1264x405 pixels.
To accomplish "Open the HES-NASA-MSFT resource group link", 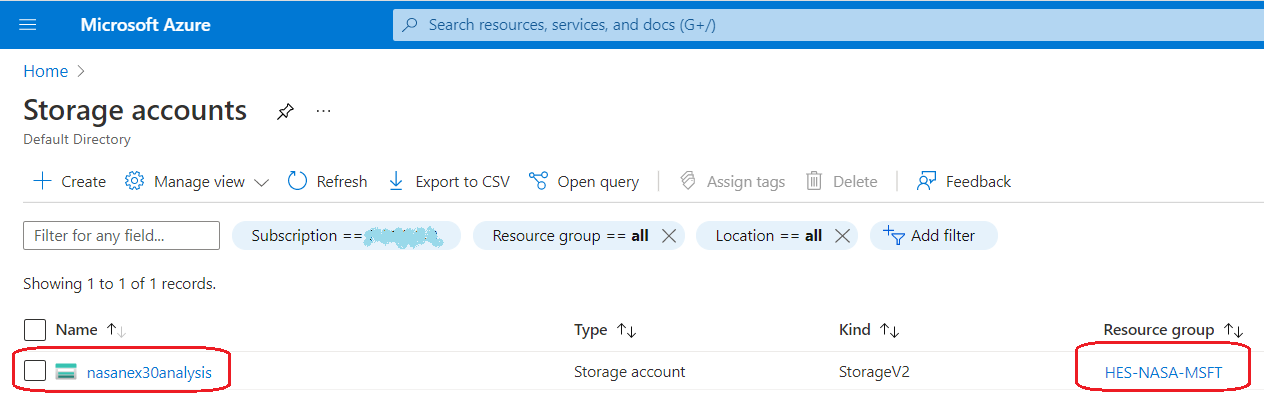I will tap(1163, 372).
